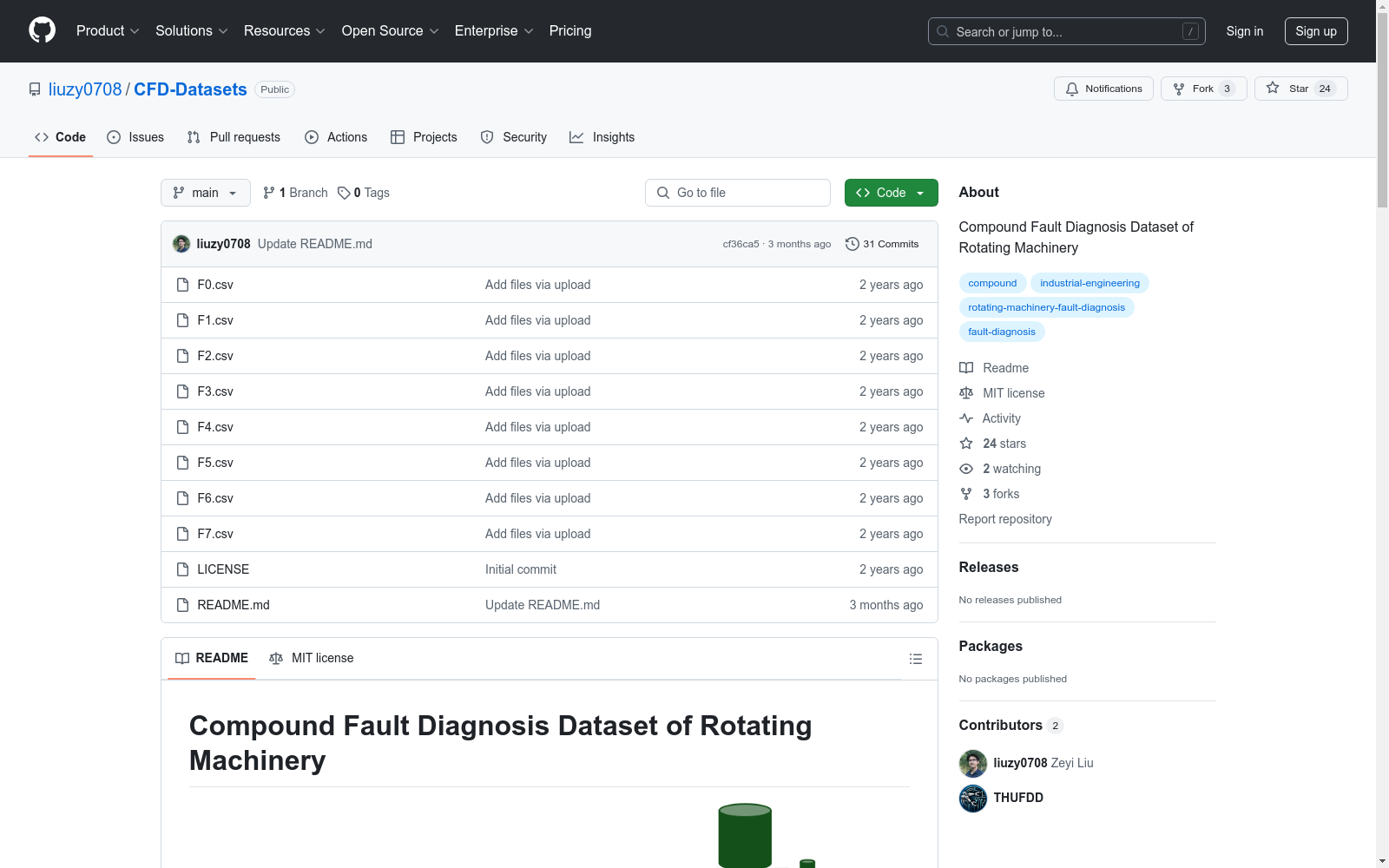Viewport: 1389px width, 868px height.
Task: Click the Sign up button
Action: tap(1316, 31)
